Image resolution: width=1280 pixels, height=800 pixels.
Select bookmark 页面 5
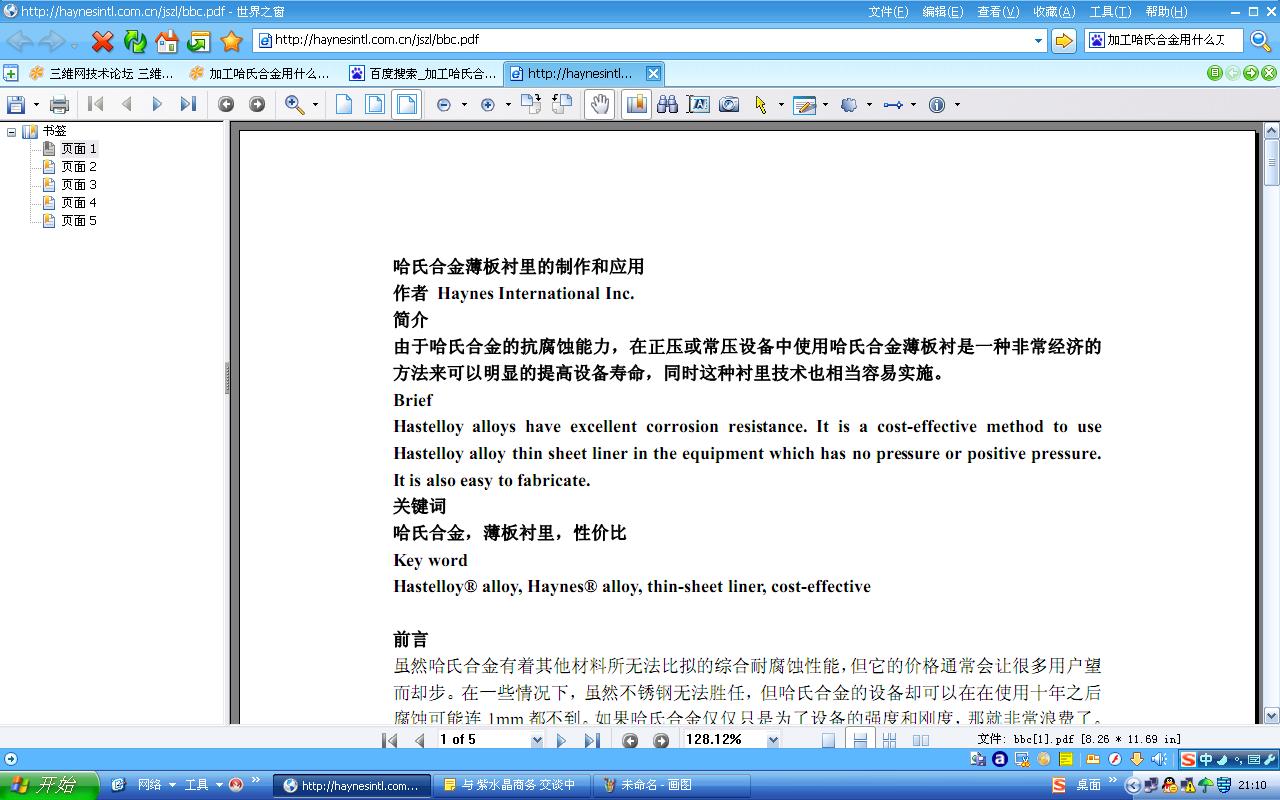click(79, 220)
